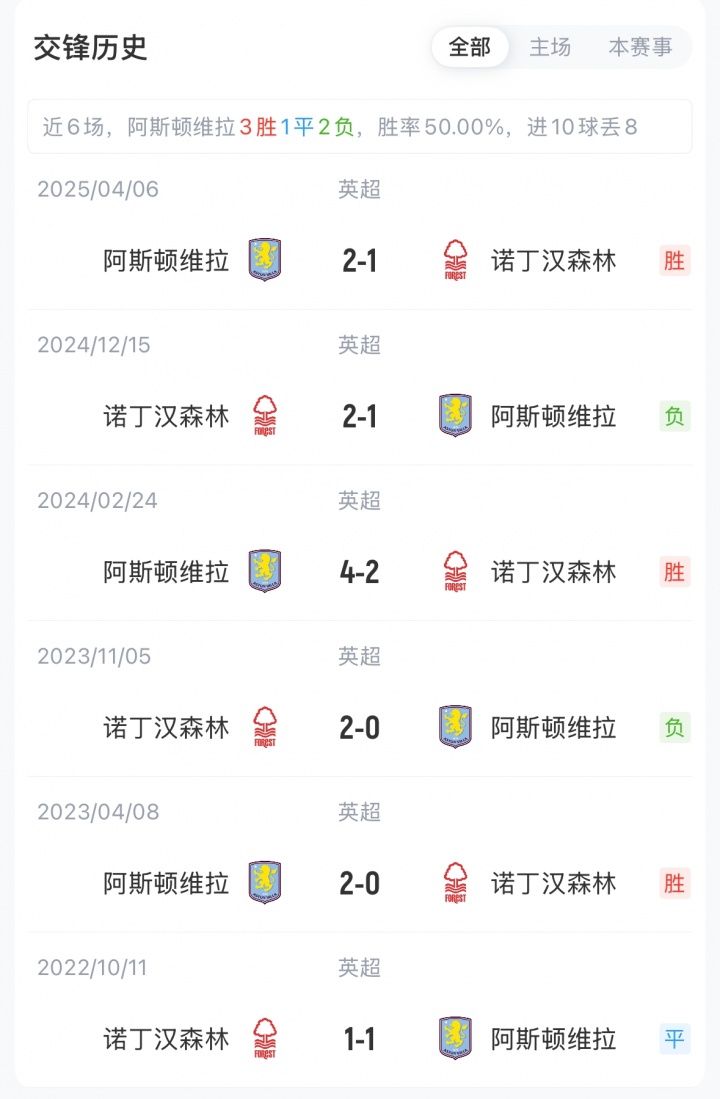Click Aston Villa crest in 2025/04/06 match

coord(265,260)
